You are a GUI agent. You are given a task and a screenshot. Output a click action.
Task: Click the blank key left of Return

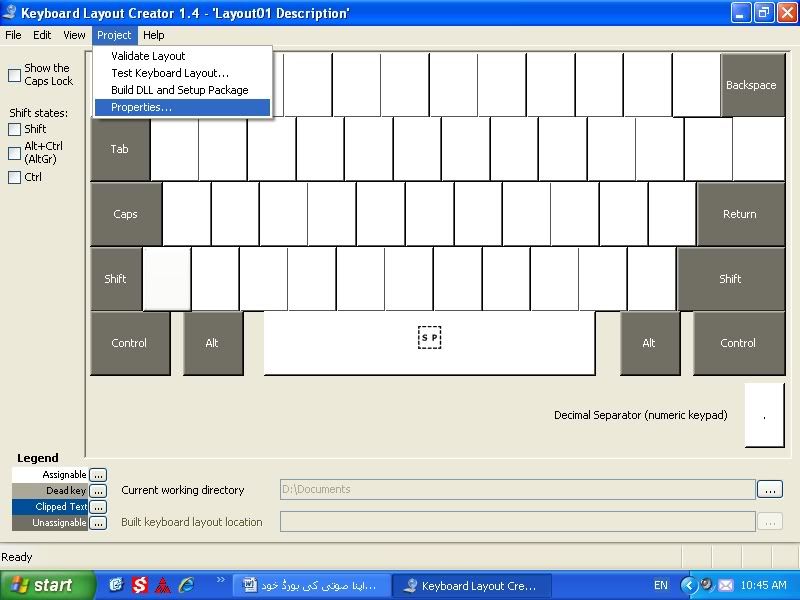(x=672, y=214)
